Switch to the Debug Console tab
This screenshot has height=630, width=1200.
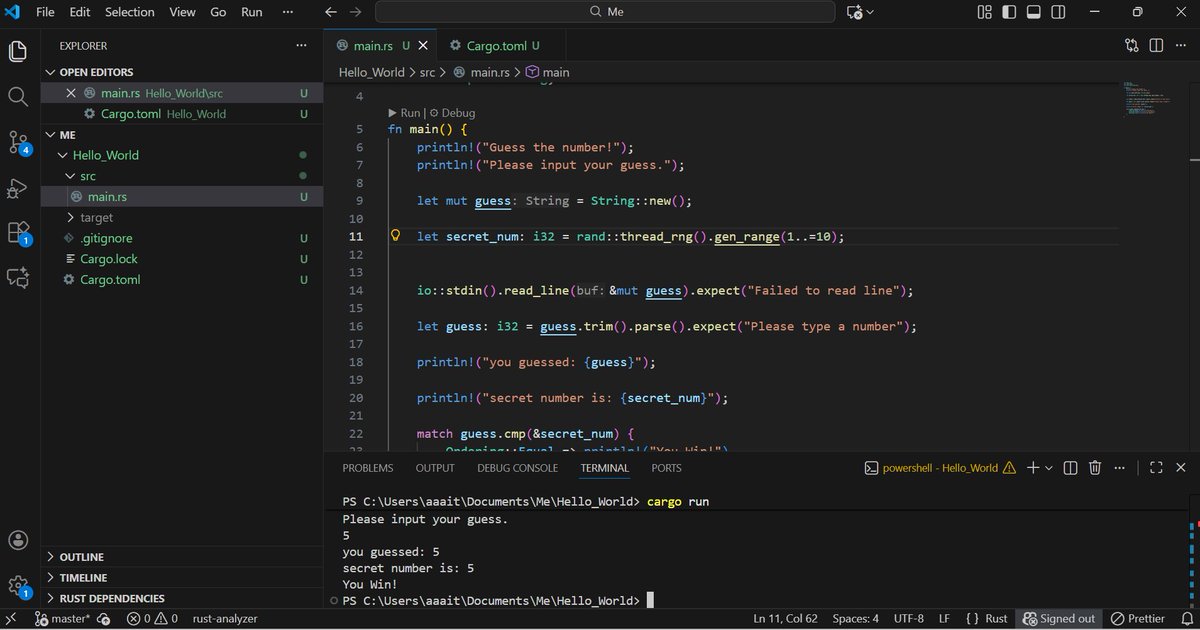tap(517, 468)
